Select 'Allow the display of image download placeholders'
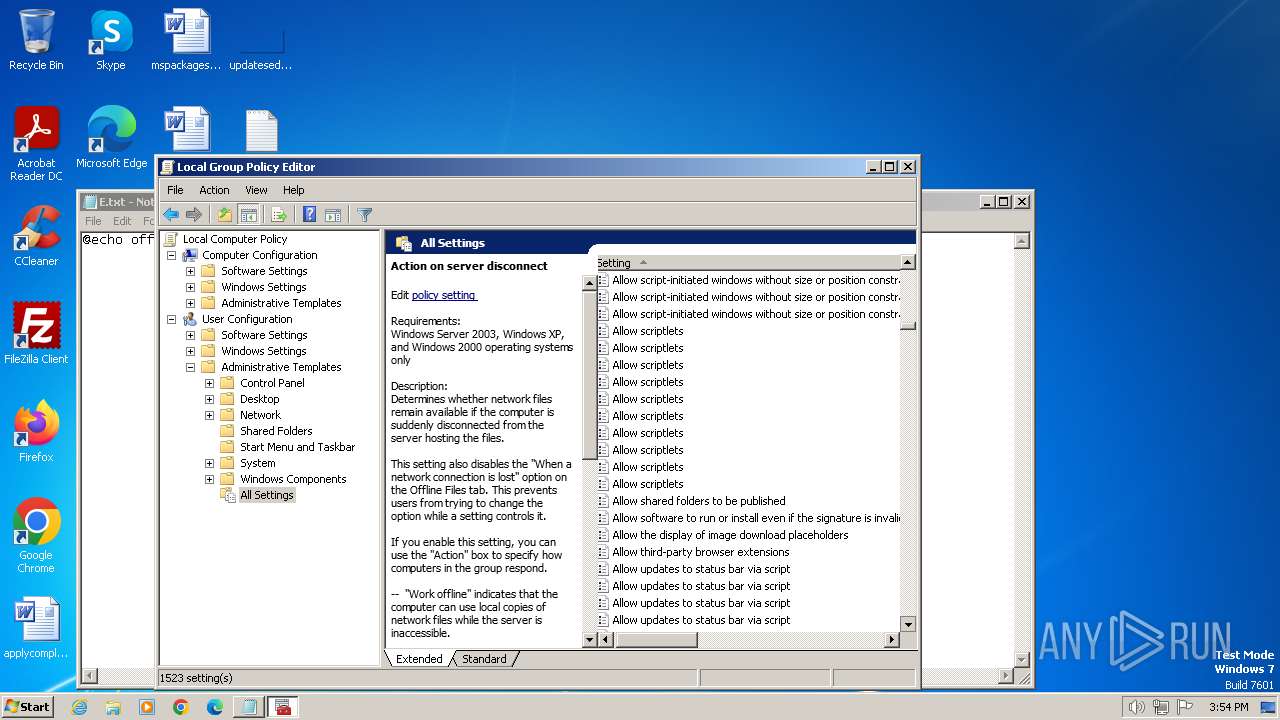Screen dimensions: 1280x720 pos(730,535)
